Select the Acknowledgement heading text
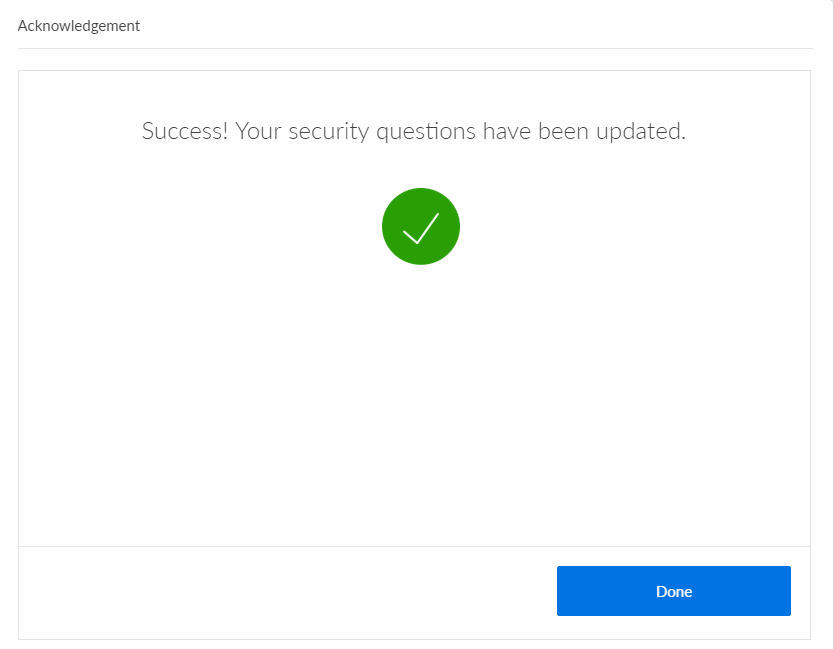834x649 pixels. click(x=79, y=26)
